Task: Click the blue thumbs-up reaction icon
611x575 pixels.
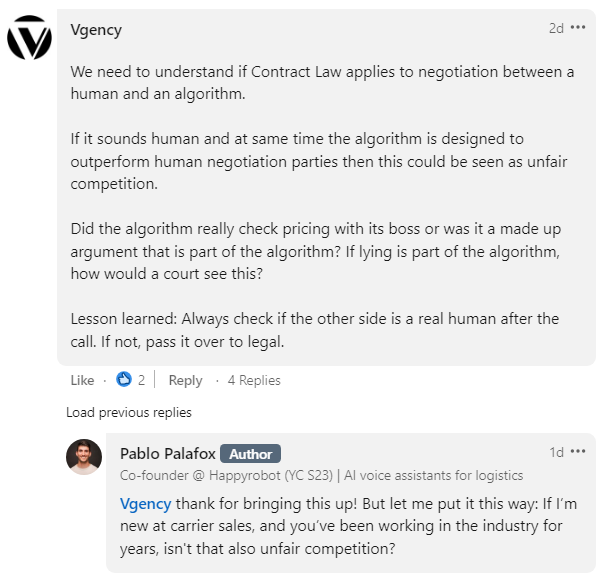Action: 124,379
